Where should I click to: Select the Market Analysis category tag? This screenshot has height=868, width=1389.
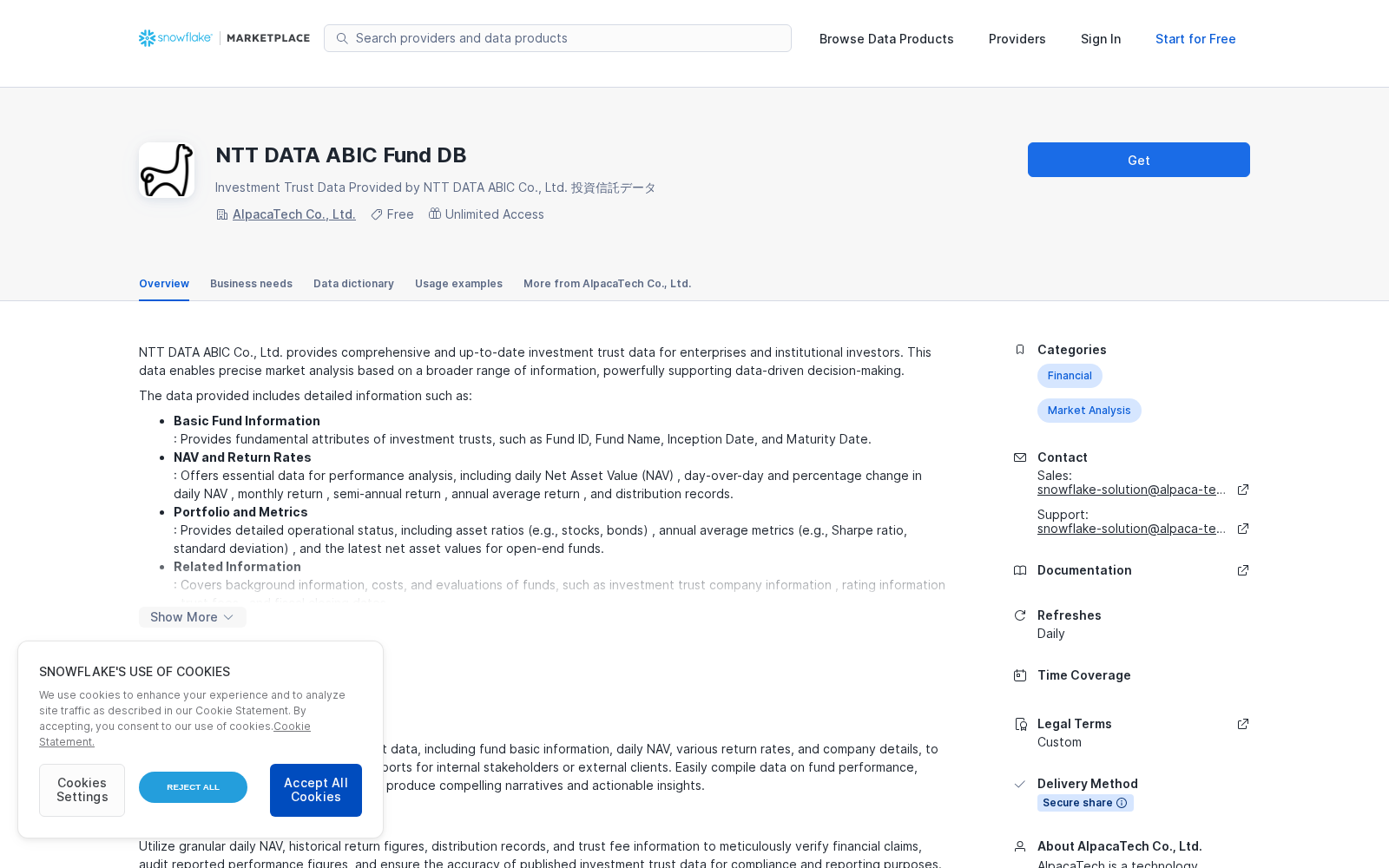1089,411
